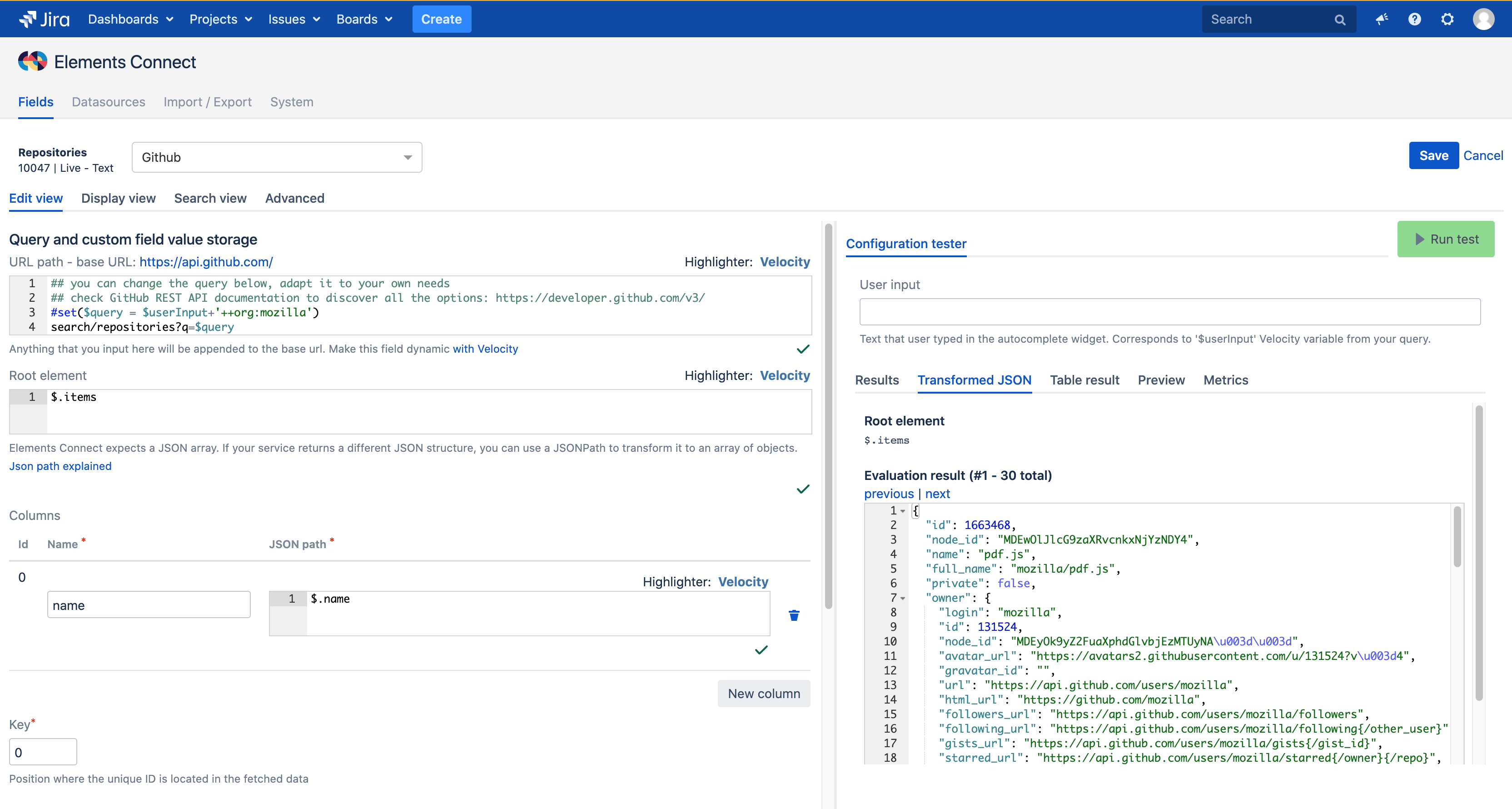Open the Github datasource dropdown
This screenshot has width=1512, height=809.
276,157
